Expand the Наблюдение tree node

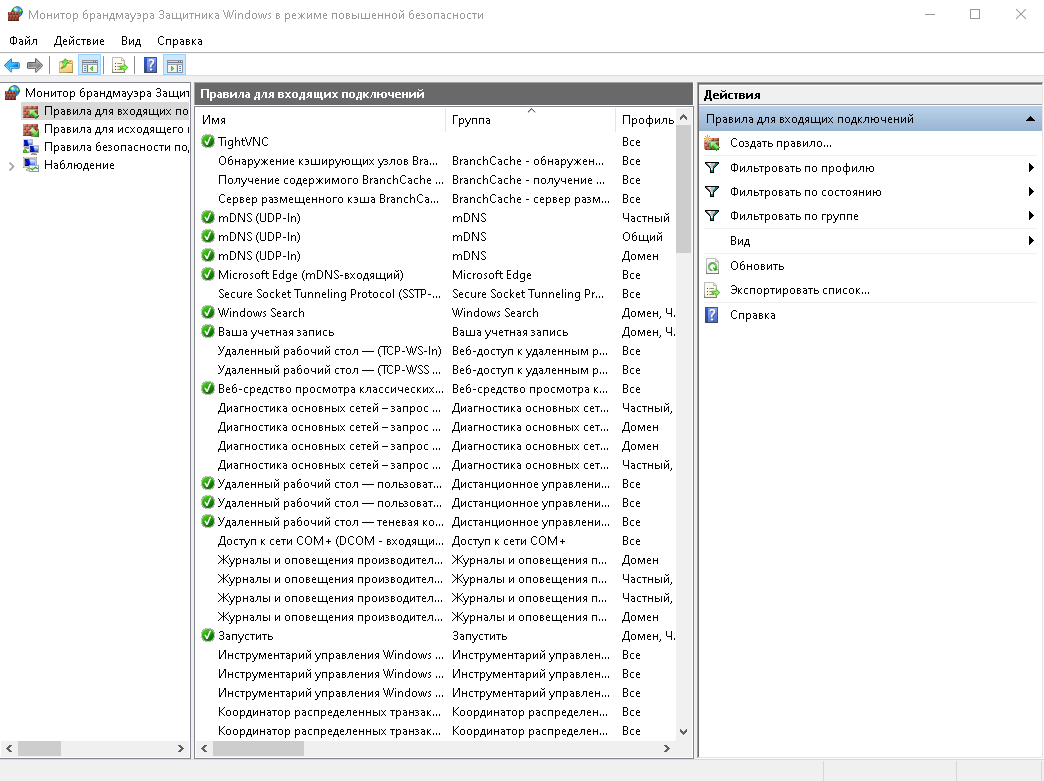12,166
